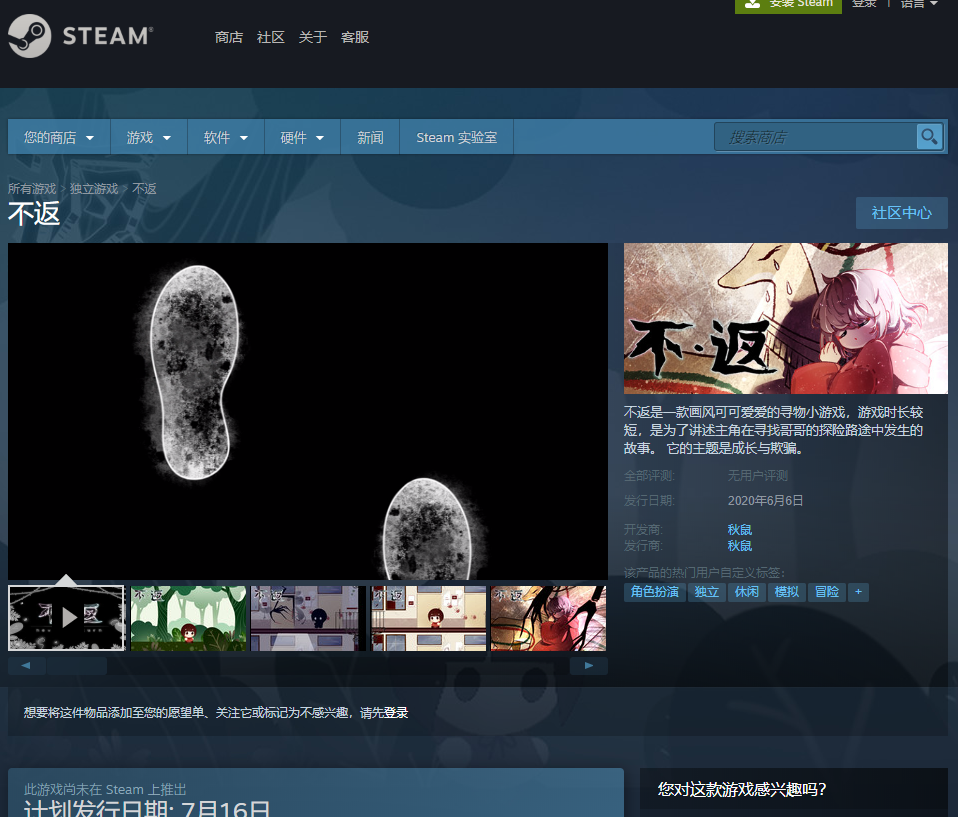Open the 新闻 tab
958x817 pixels.
(370, 137)
